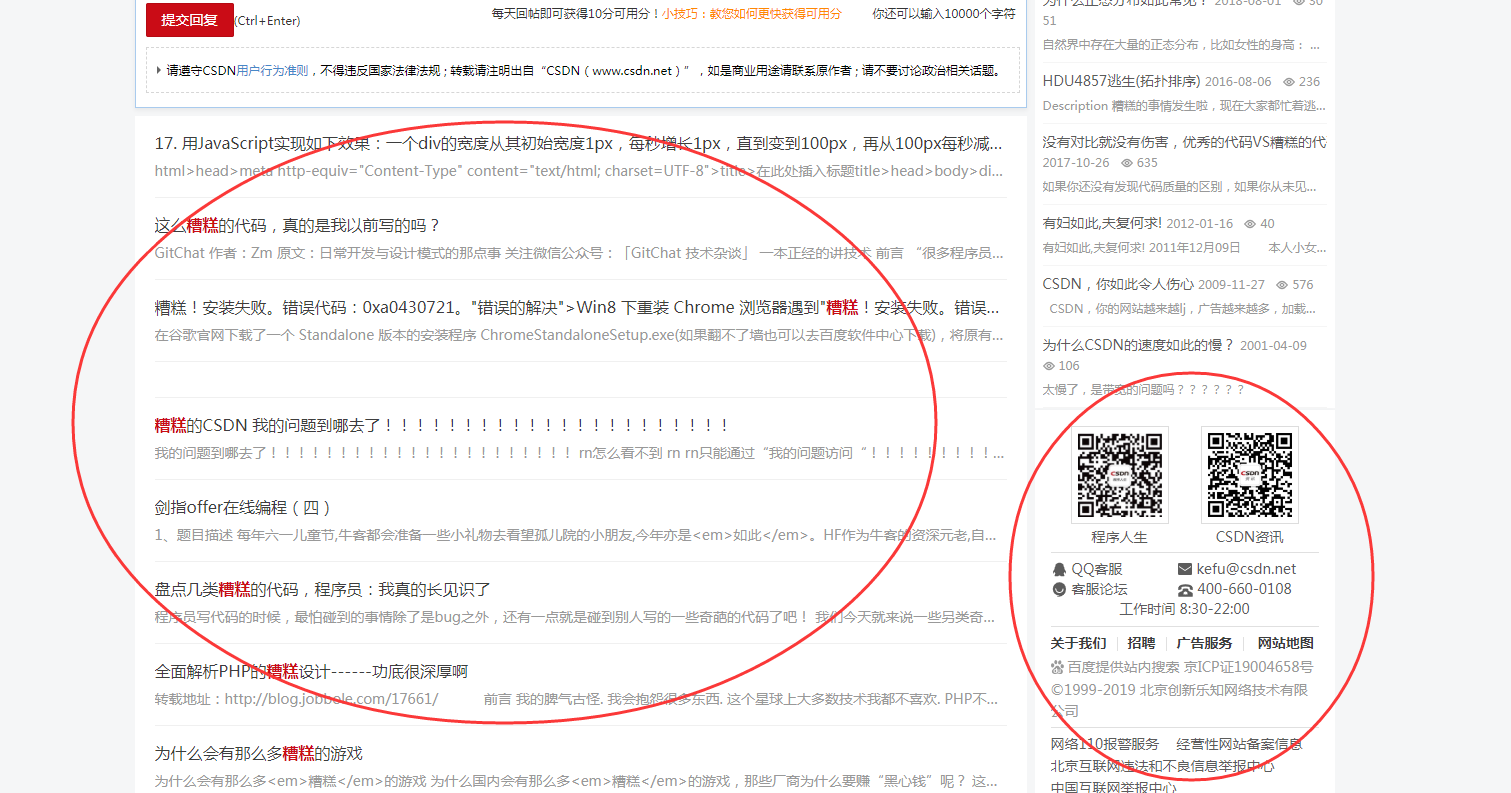The height and width of the screenshot is (793, 1511).
Task: Open the 招聘 footer link
Action: tap(1141, 643)
